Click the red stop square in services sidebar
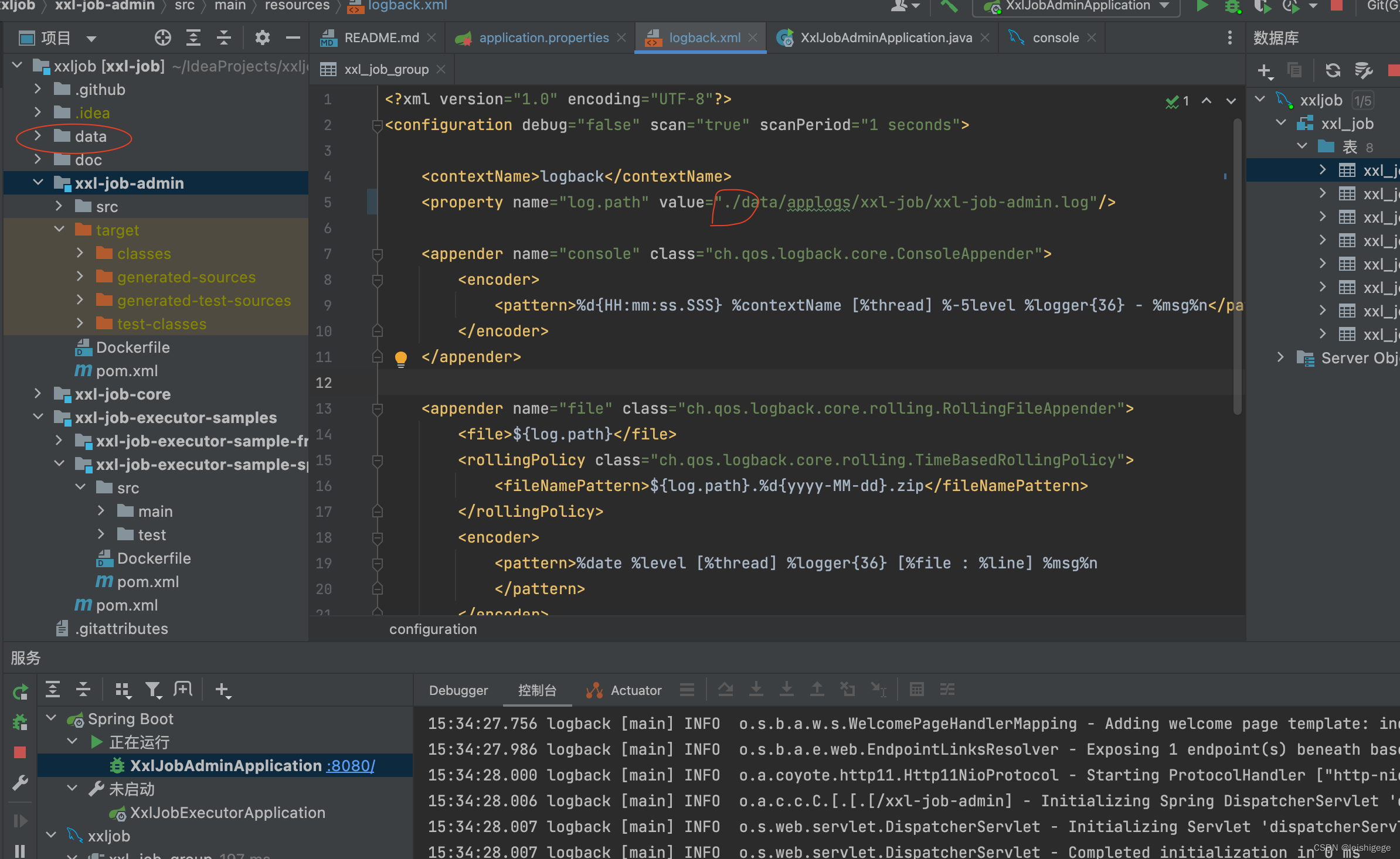Screen dimensions: 1400x859 tap(20, 752)
